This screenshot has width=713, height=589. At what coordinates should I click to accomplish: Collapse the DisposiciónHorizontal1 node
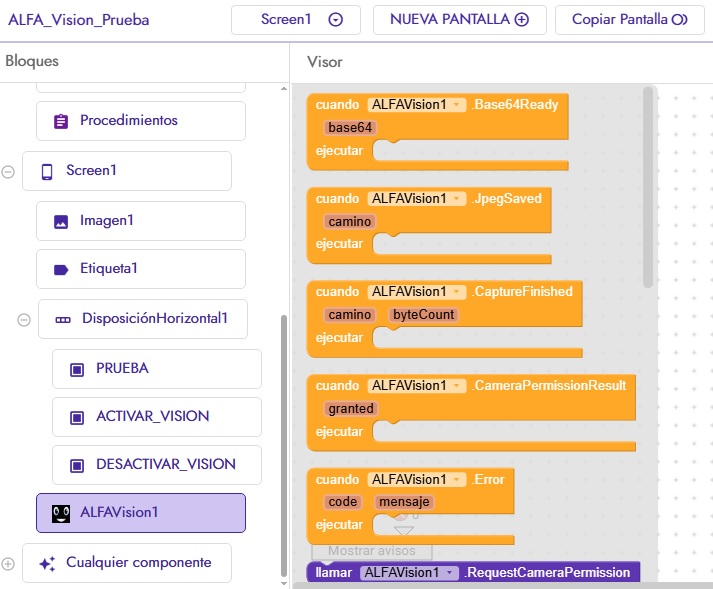pyautogui.click(x=24, y=320)
